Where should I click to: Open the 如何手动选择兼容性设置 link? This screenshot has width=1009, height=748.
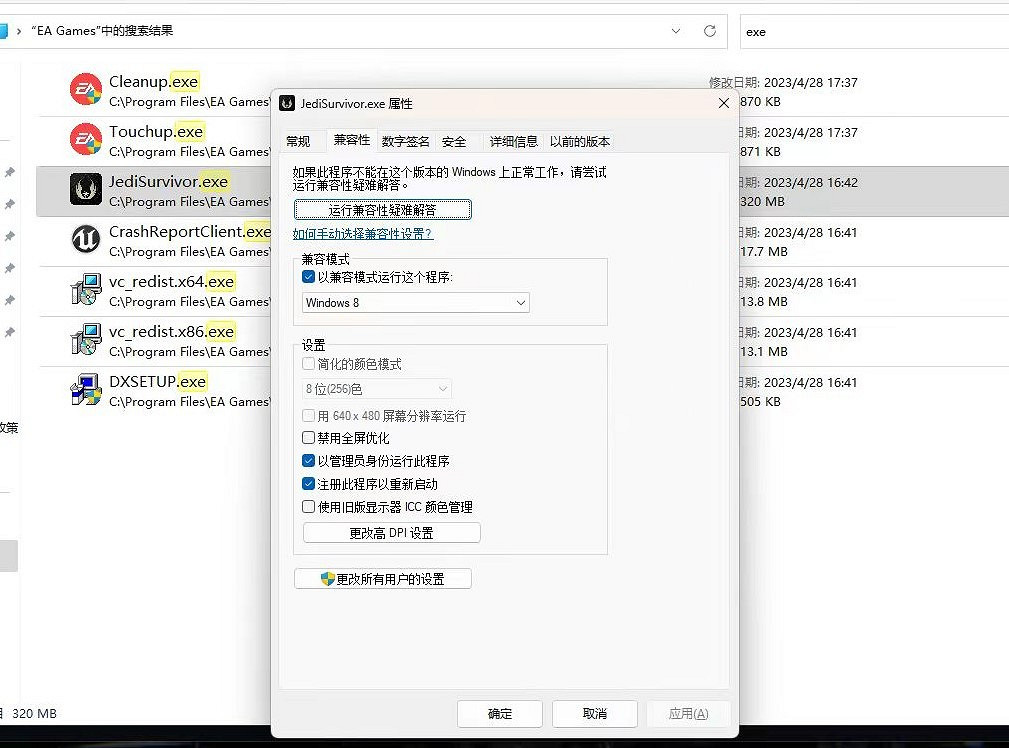[362, 234]
